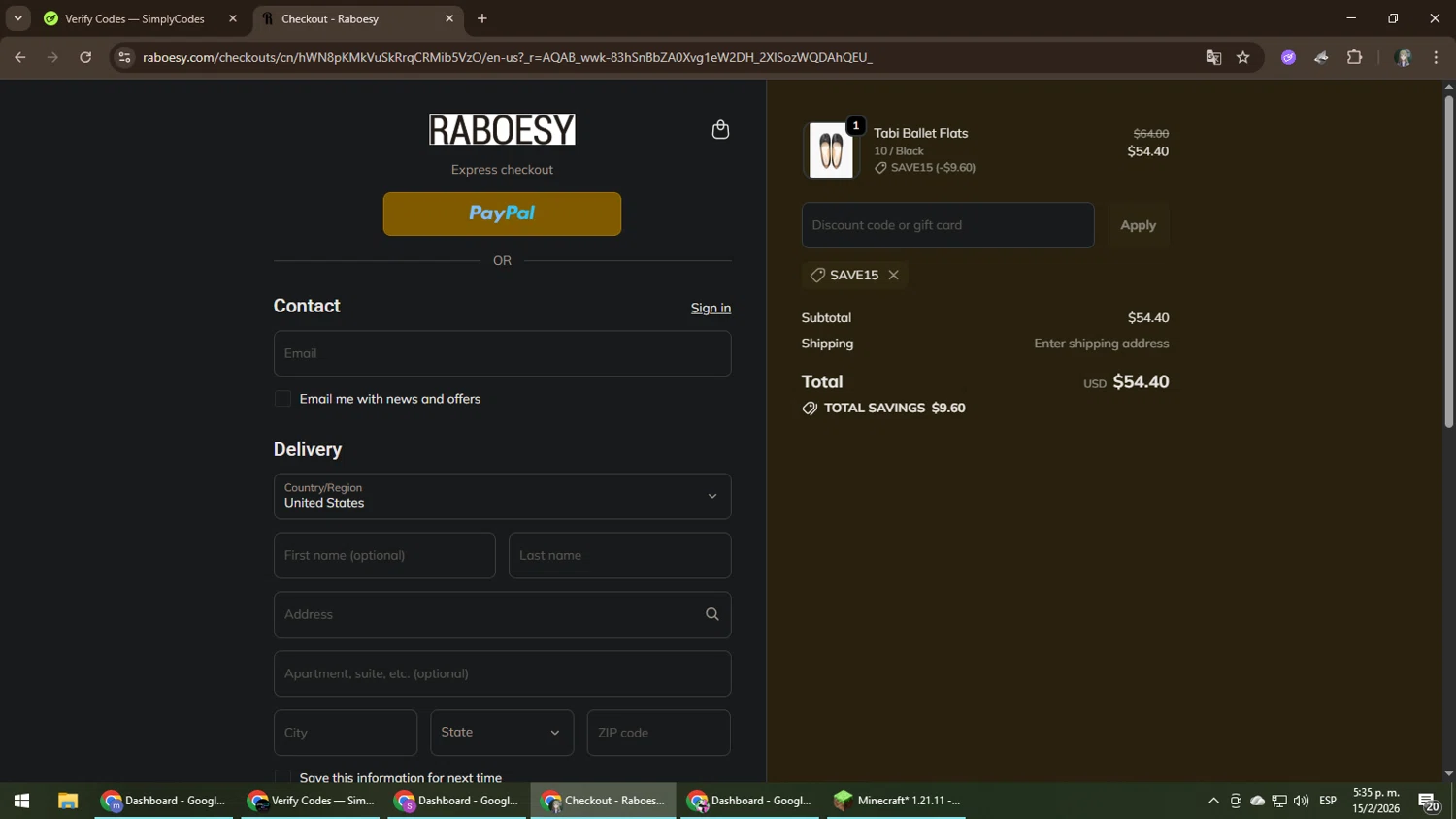Click the Discount code or gift card field
This screenshot has width=1456, height=819.
pyautogui.click(x=947, y=225)
